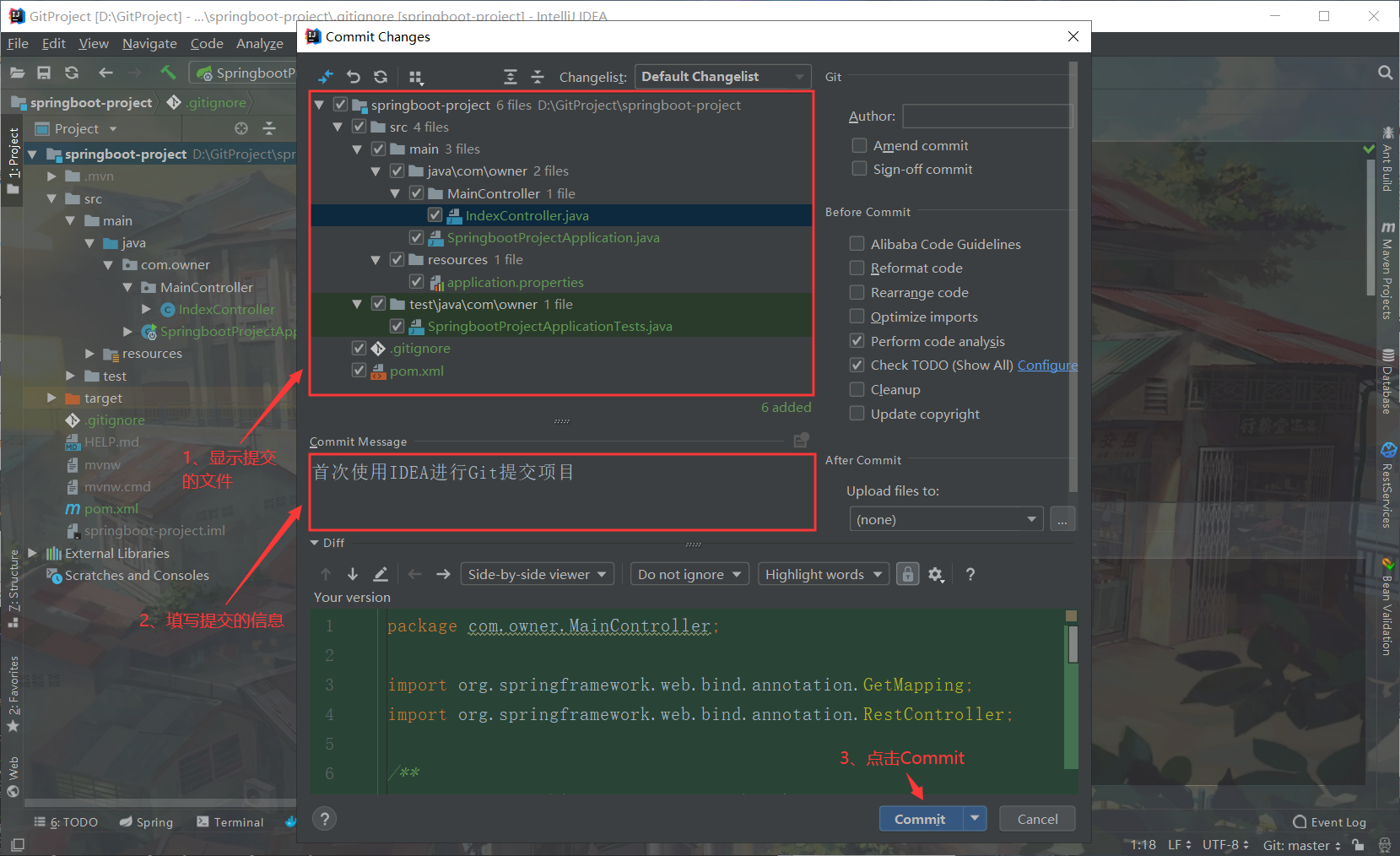Open the Default Changelist dropdown
Viewport: 1400px width, 856px height.
(x=722, y=76)
